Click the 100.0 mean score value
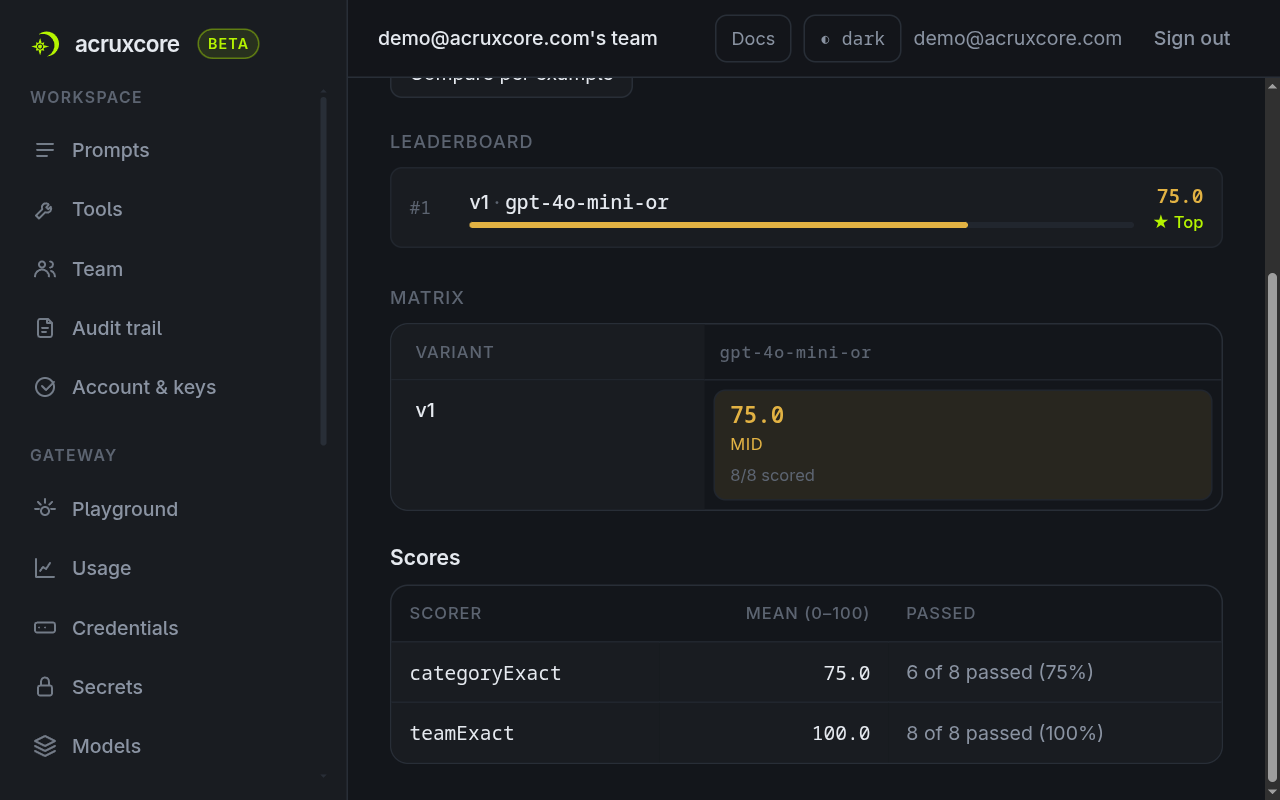This screenshot has width=1280, height=800. (x=841, y=734)
